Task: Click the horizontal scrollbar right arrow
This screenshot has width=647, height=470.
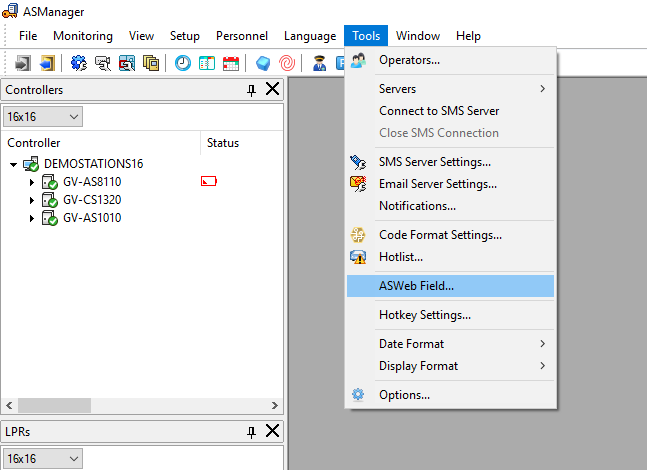Action: coord(275,406)
